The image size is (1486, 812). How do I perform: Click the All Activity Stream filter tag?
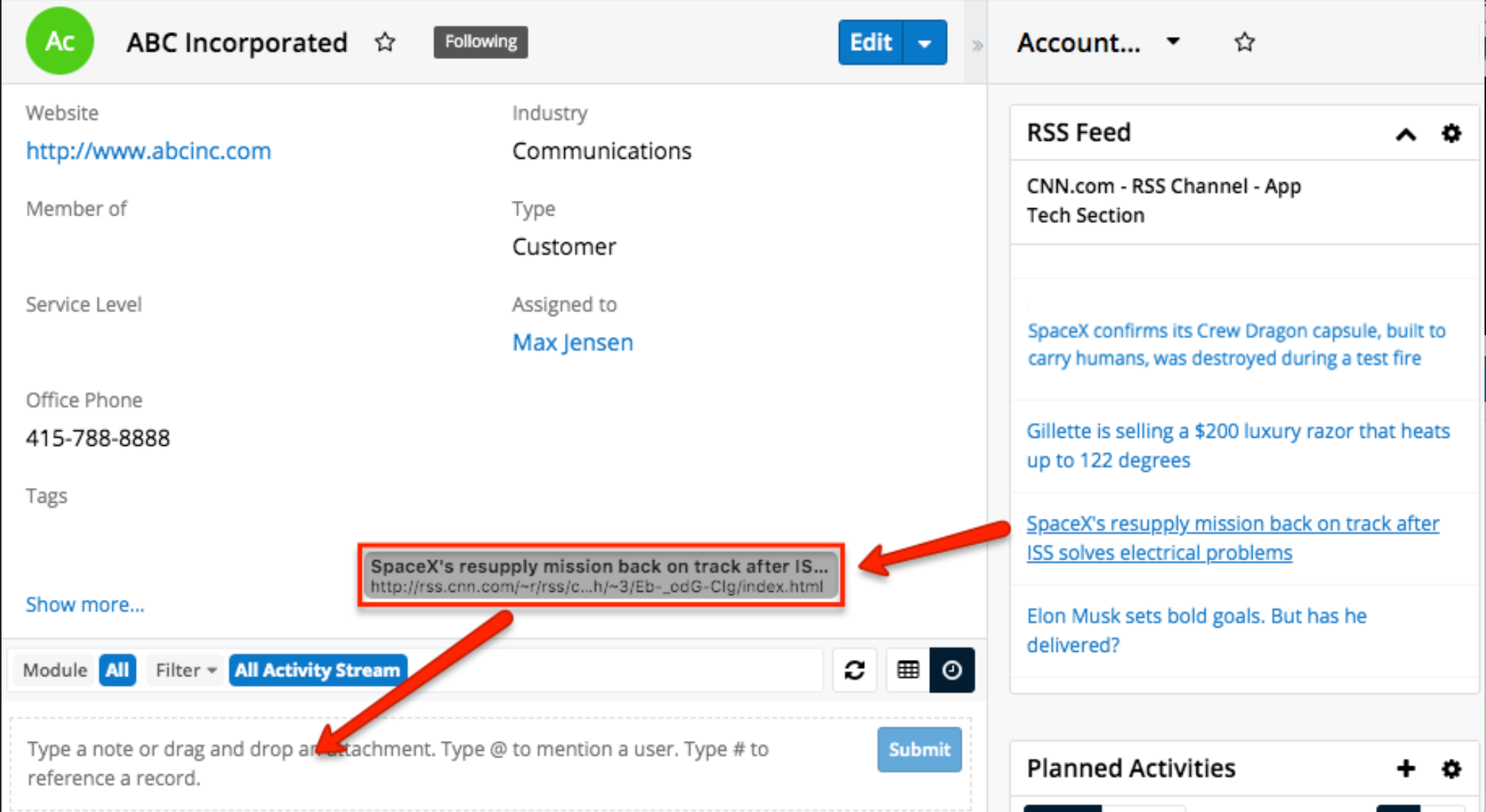click(x=318, y=670)
